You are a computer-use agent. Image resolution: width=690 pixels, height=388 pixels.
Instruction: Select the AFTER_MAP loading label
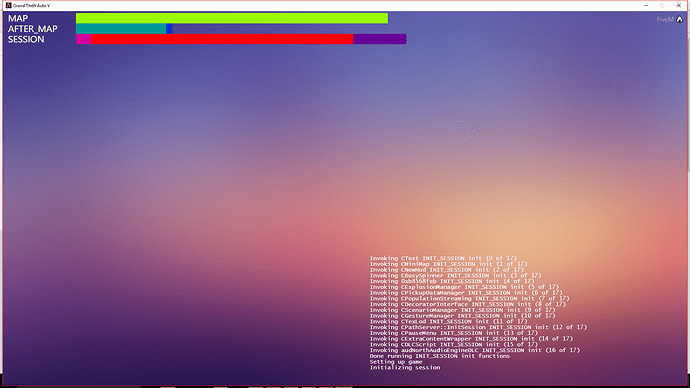(x=33, y=29)
